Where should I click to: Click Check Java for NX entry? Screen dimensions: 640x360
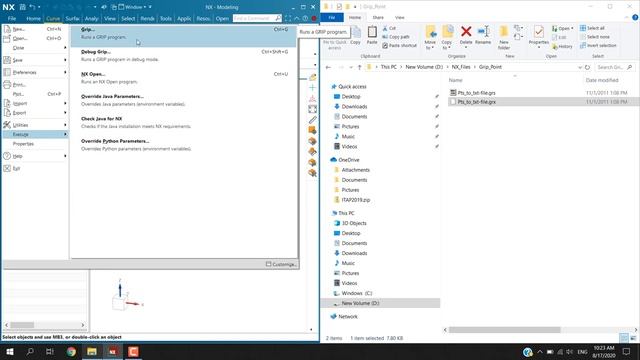click(x=183, y=122)
